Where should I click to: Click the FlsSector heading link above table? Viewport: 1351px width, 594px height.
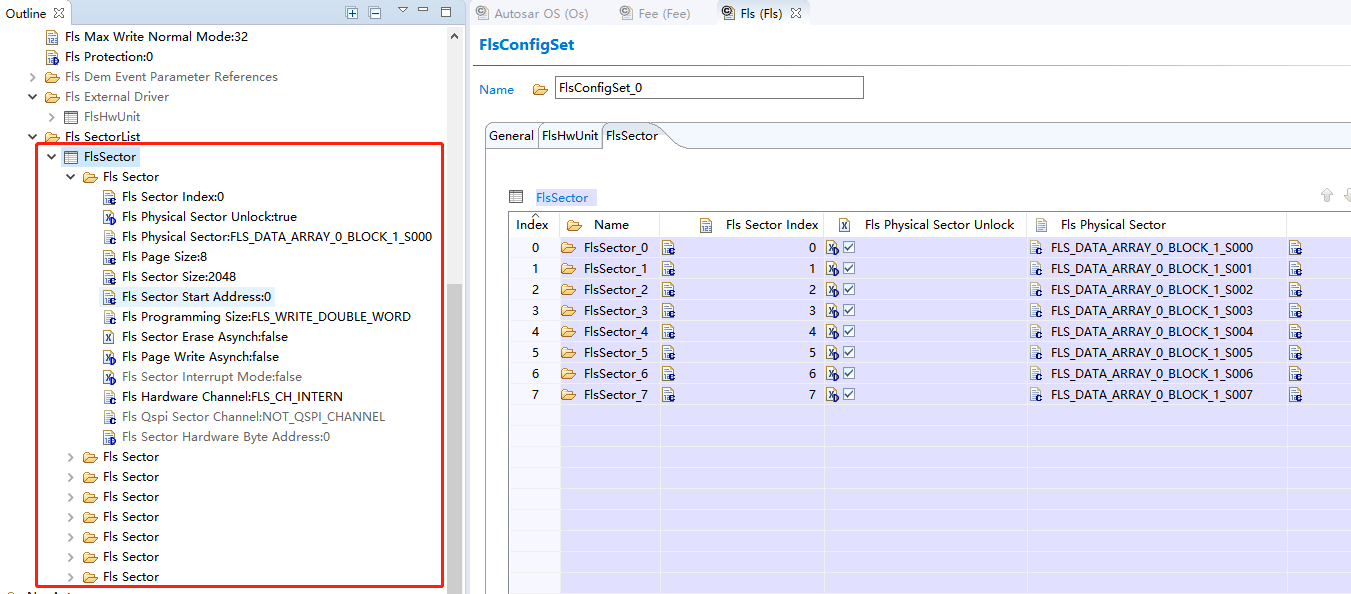562,197
